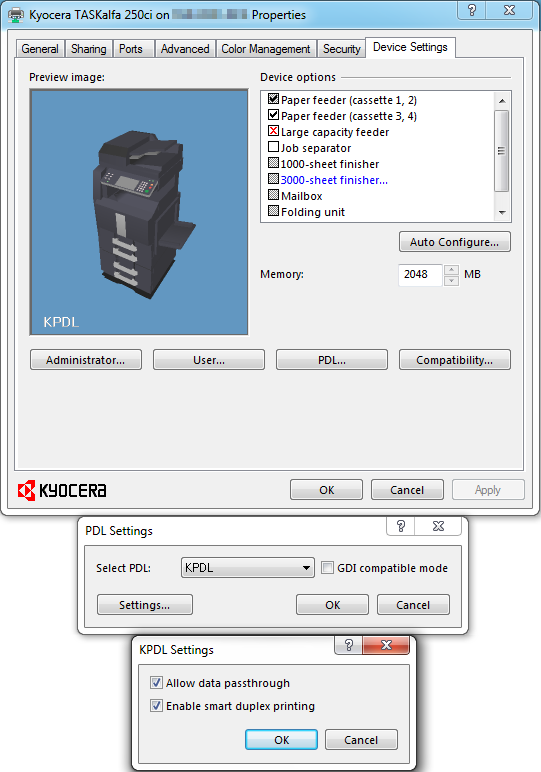Click the printer icon in title bar
Viewport: 541px width, 772px height.
tap(16, 15)
